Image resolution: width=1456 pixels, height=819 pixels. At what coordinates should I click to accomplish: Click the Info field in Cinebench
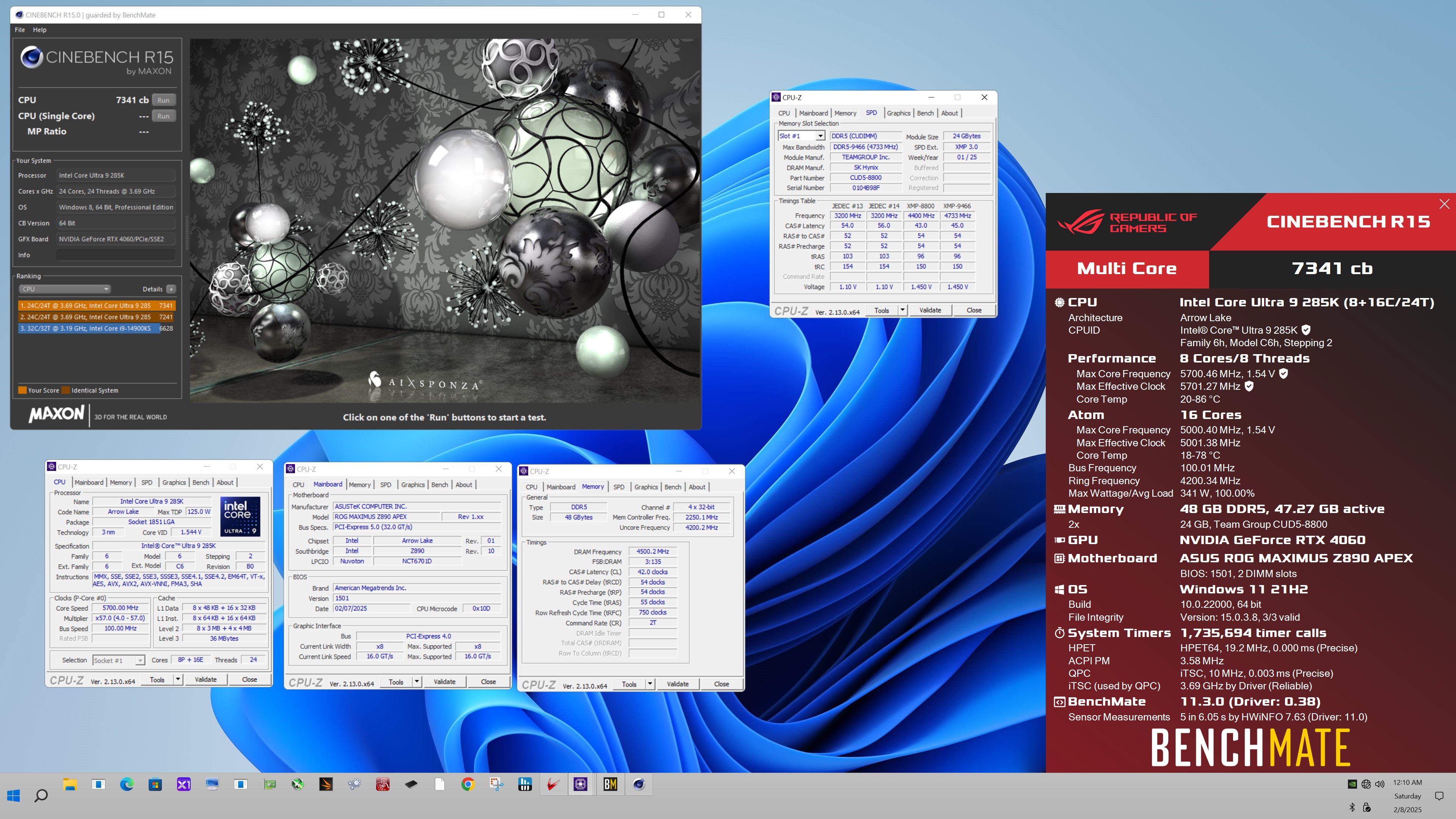coord(116,255)
